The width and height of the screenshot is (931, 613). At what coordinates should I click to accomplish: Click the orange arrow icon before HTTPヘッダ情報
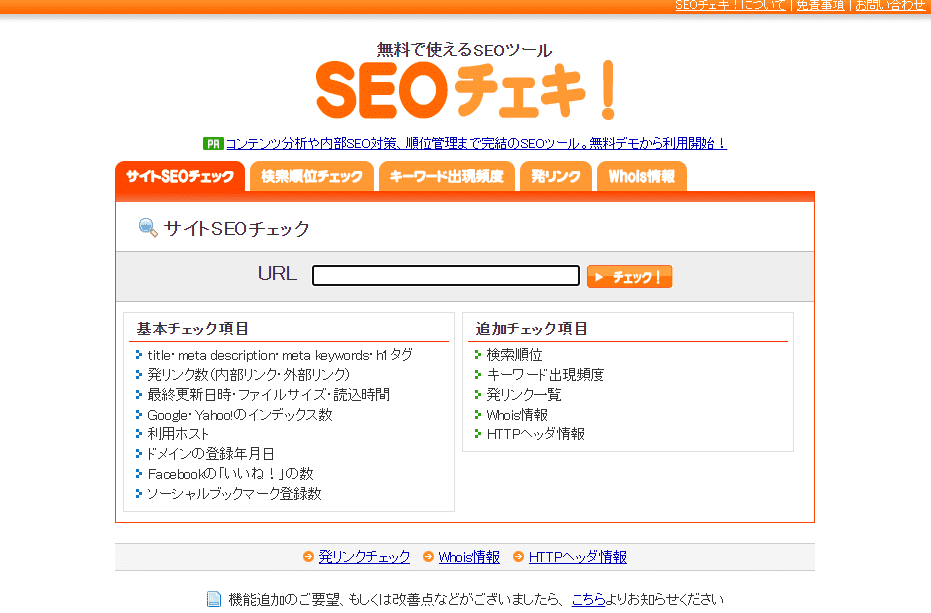518,557
